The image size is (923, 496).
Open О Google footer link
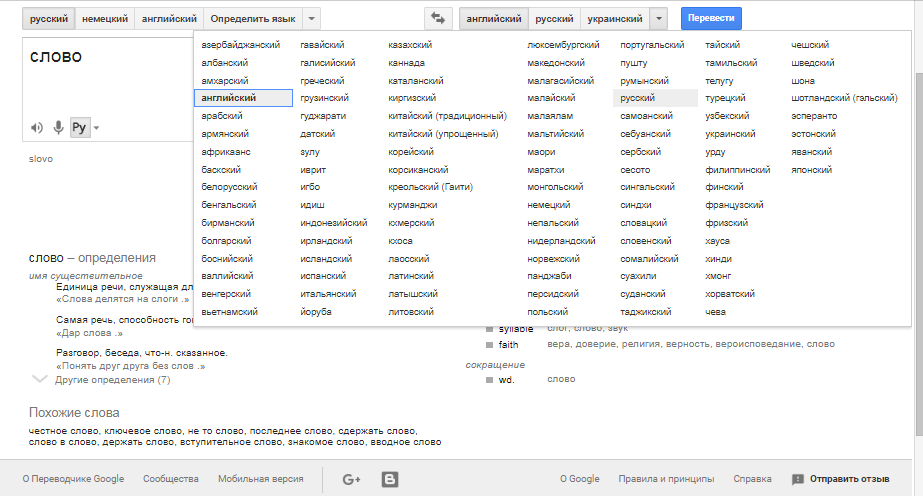tap(580, 479)
